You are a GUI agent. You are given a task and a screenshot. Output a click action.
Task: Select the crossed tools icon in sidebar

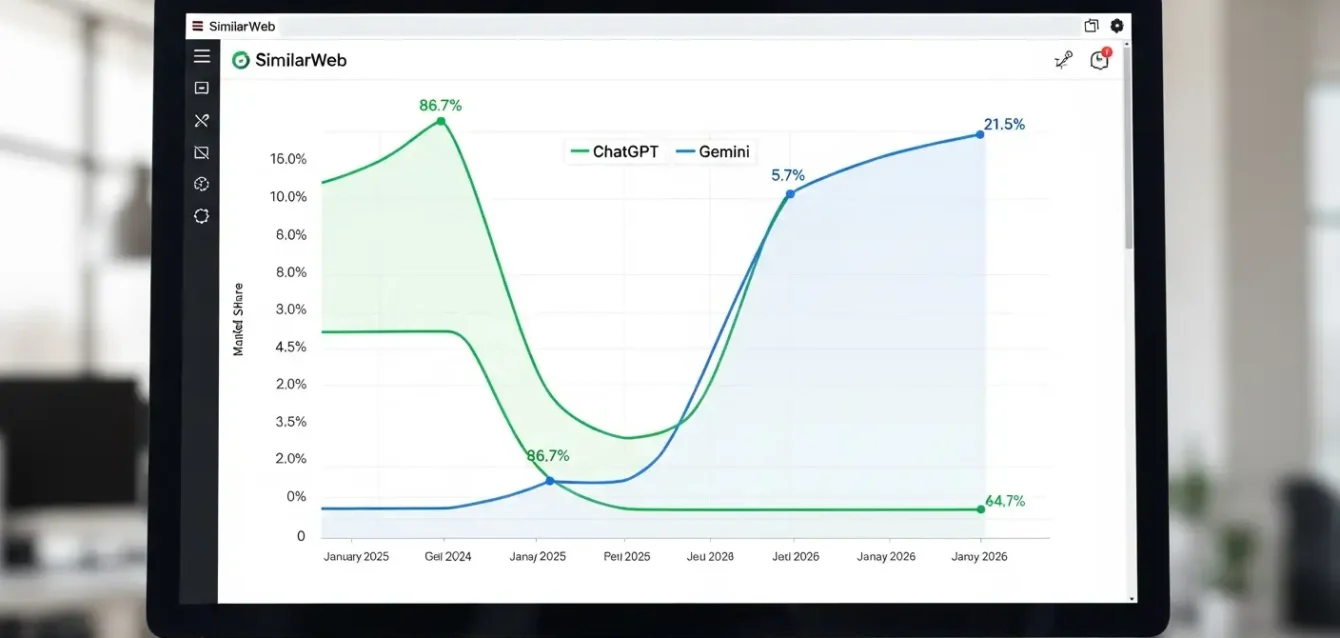(202, 121)
